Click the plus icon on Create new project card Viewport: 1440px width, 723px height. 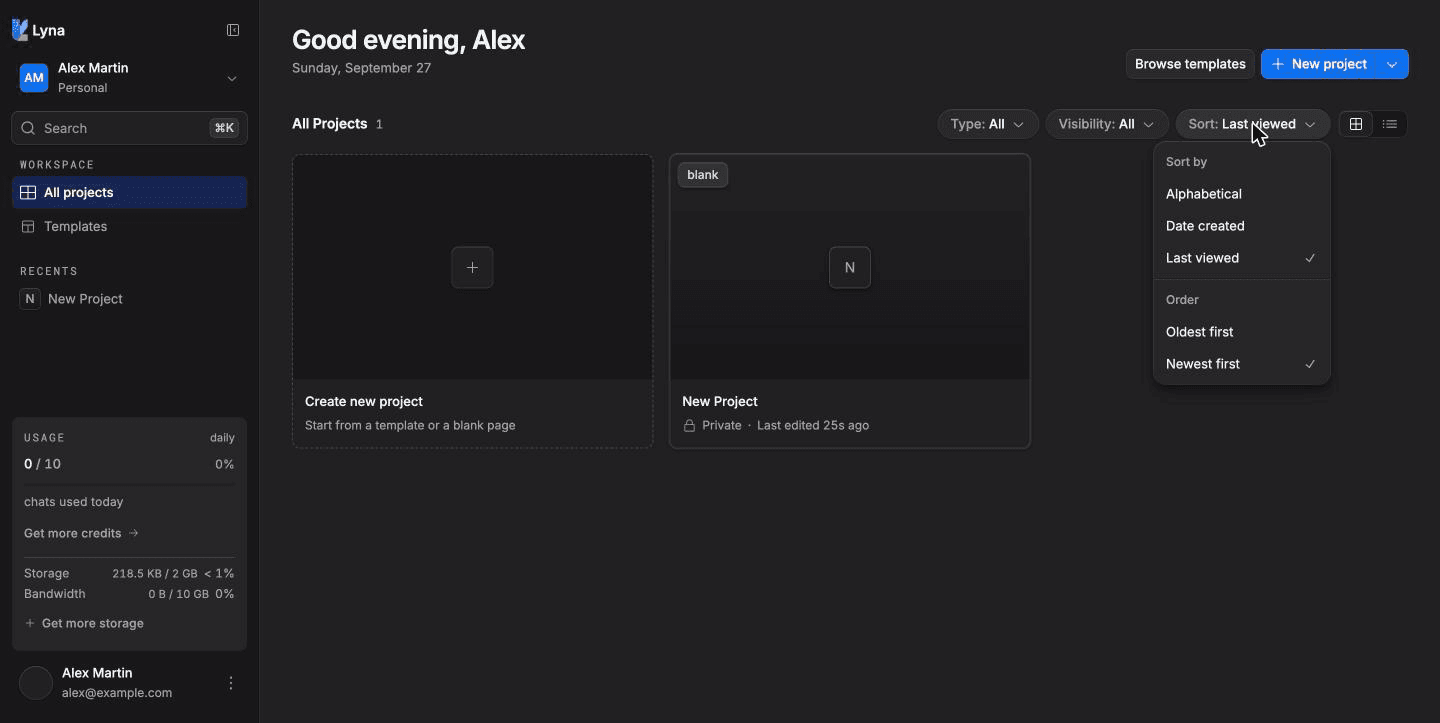click(472, 267)
